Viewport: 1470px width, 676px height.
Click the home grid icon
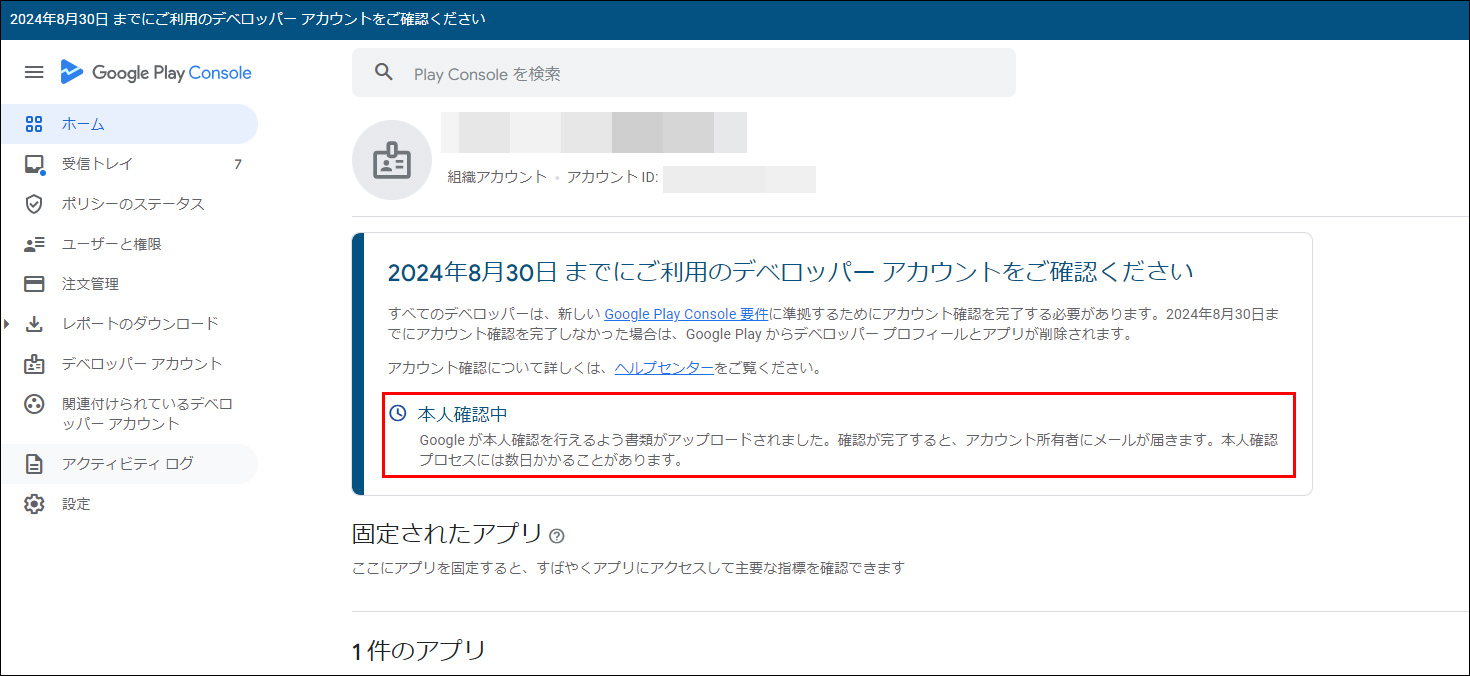coord(34,124)
